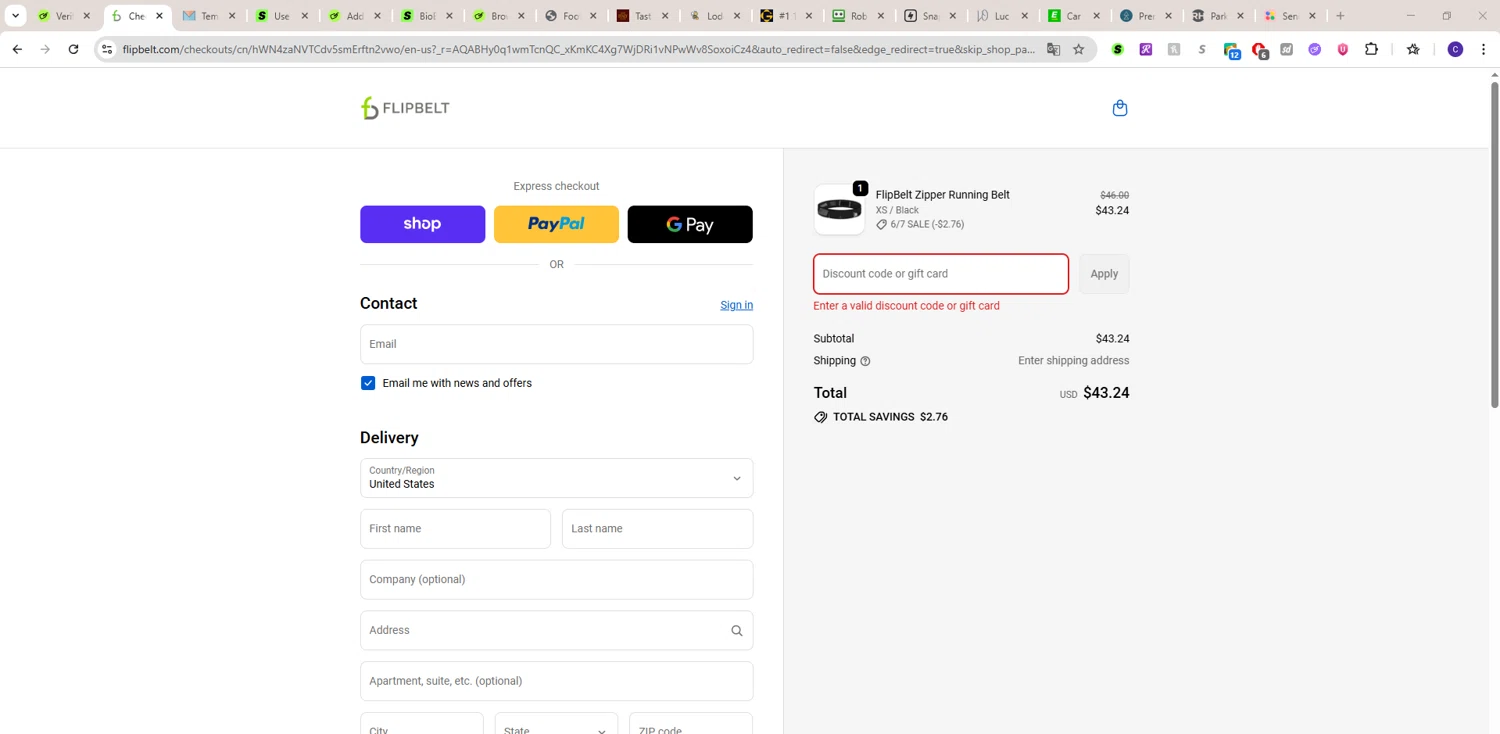Open the Extensions puzzle-piece menu

pyautogui.click(x=1371, y=49)
